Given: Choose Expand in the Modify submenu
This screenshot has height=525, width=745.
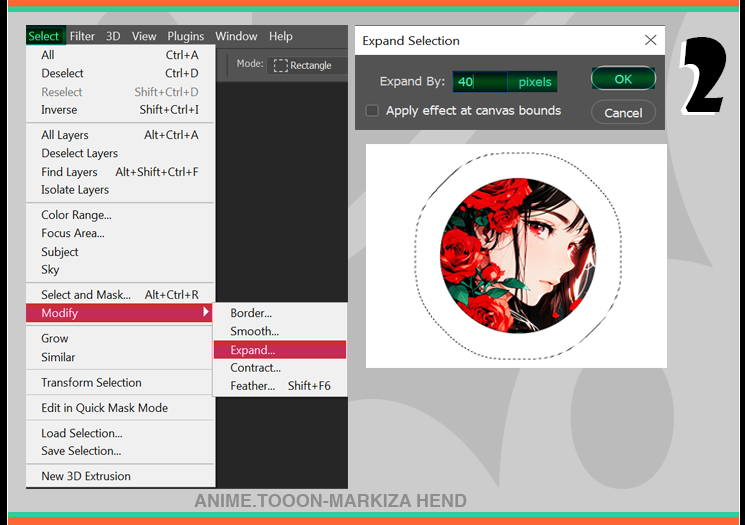Looking at the screenshot, I should pos(280,350).
